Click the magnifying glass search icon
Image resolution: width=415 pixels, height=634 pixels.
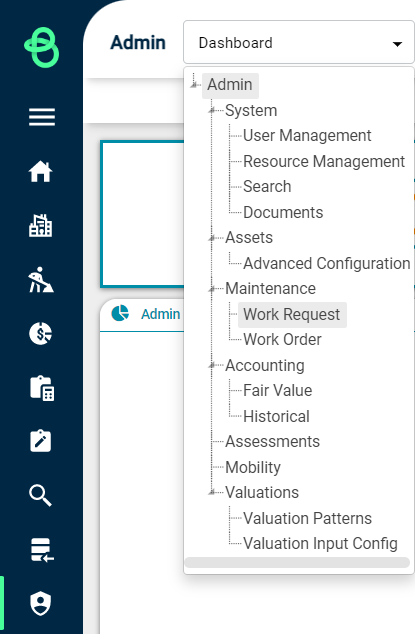click(40, 495)
